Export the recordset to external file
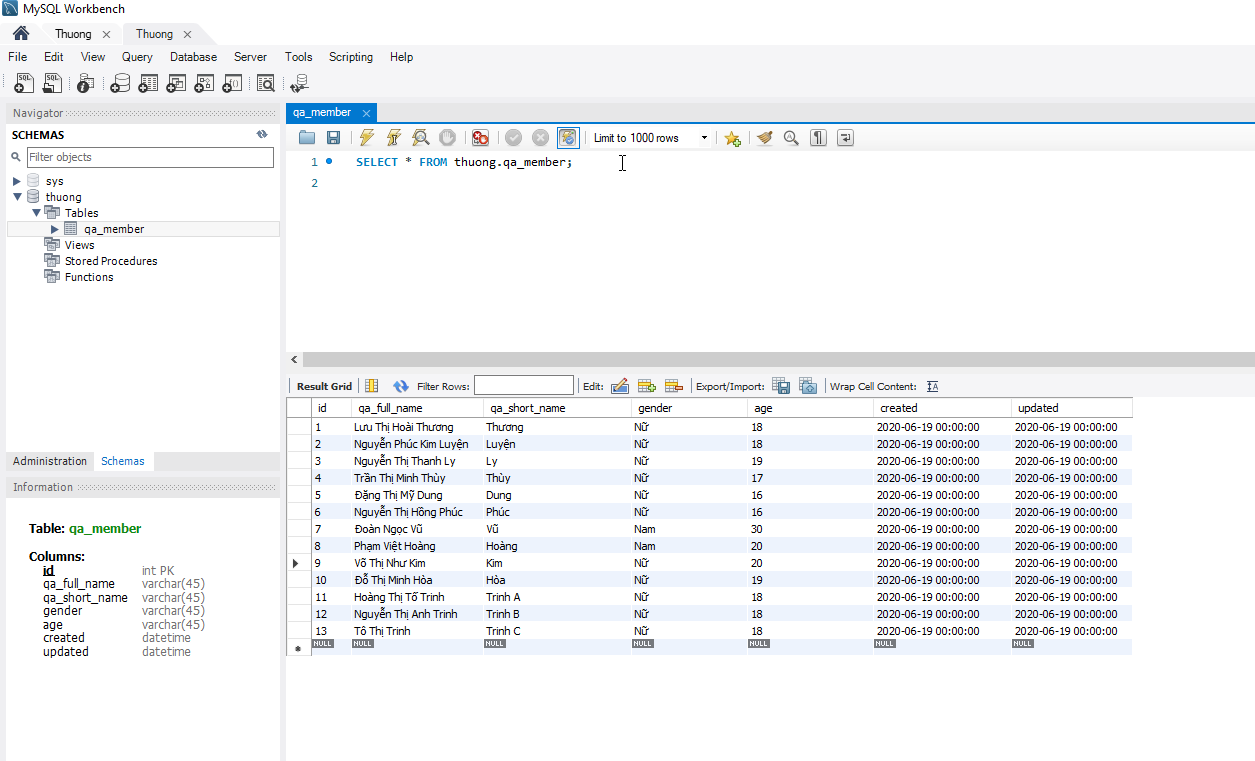 pos(782,386)
